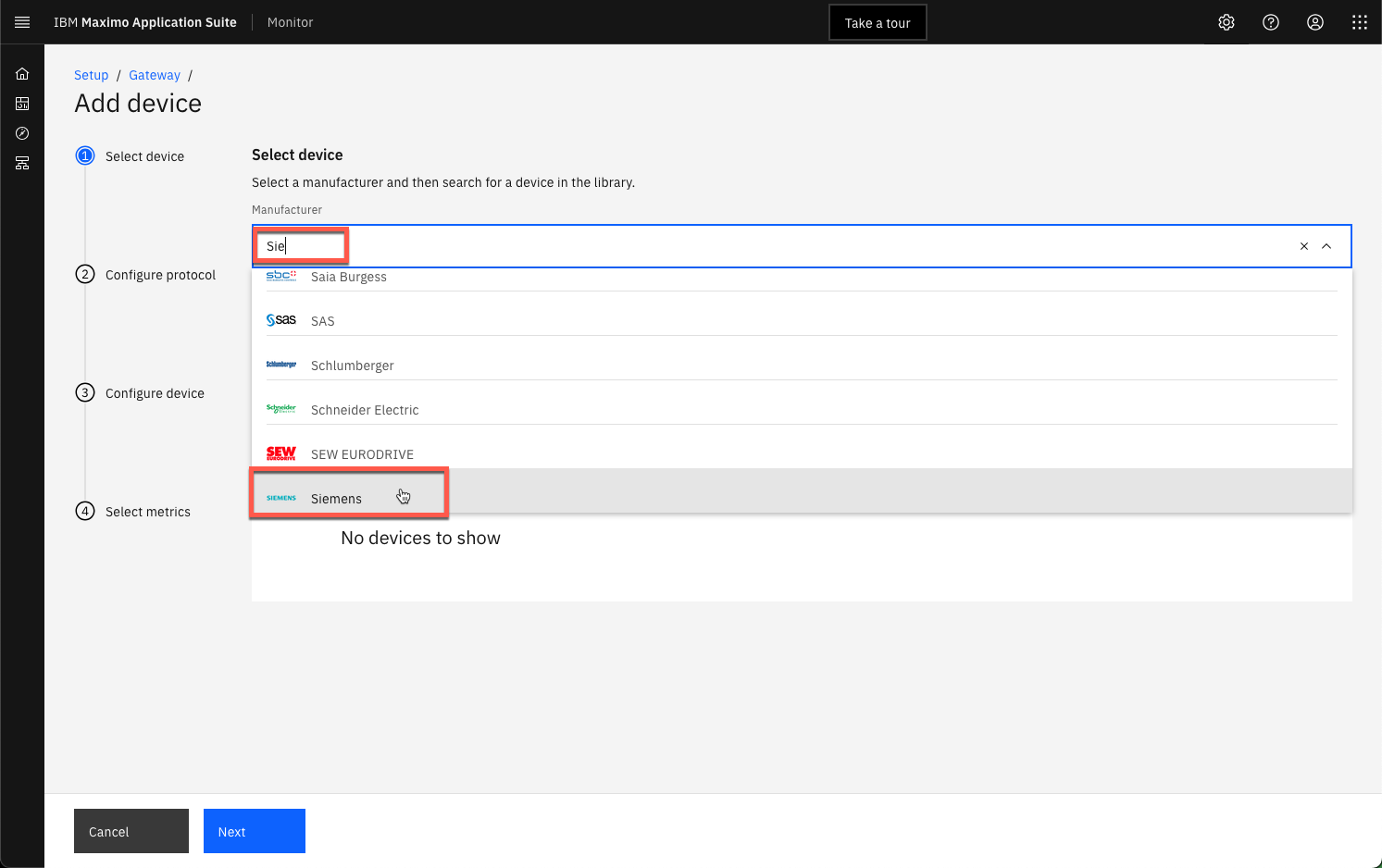The height and width of the screenshot is (868, 1382).
Task: Open the compass explore icon in sidebar
Action: pos(22,133)
